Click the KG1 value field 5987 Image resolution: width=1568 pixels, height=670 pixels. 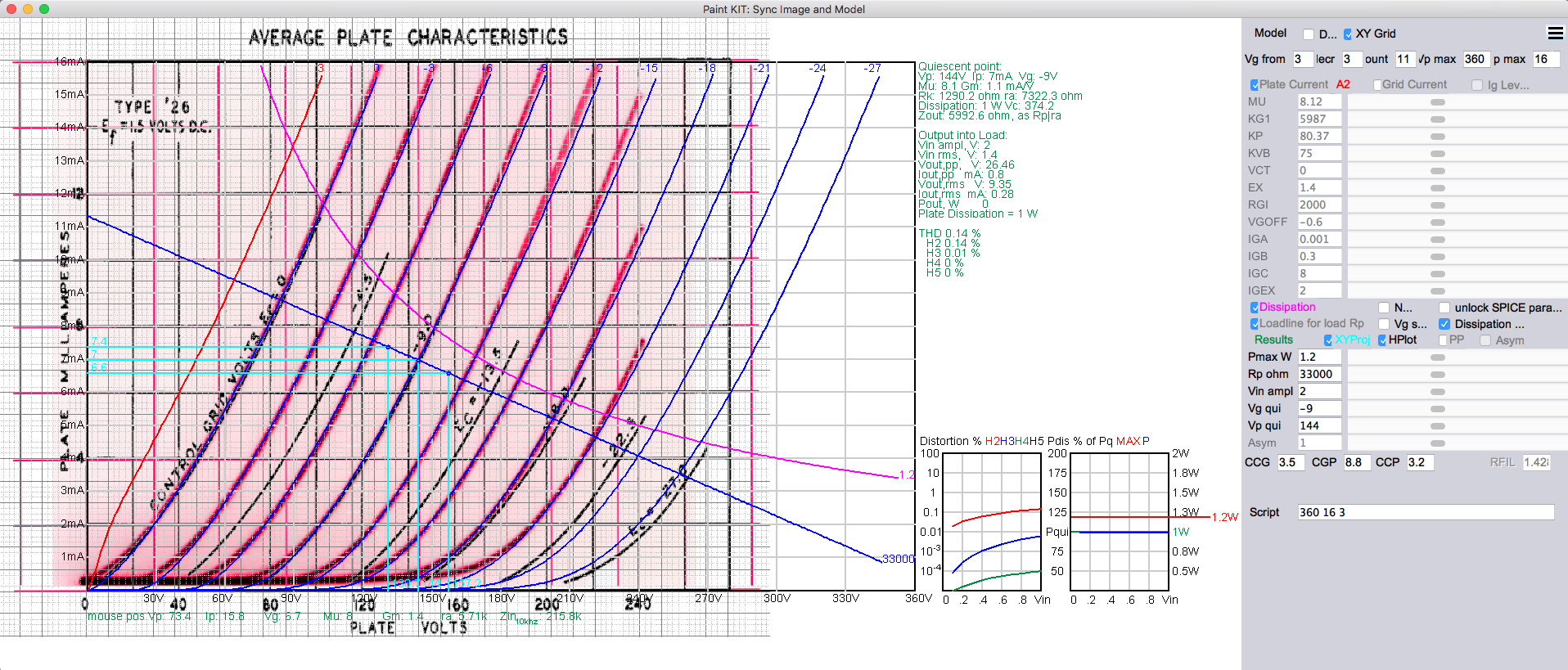[1319, 119]
